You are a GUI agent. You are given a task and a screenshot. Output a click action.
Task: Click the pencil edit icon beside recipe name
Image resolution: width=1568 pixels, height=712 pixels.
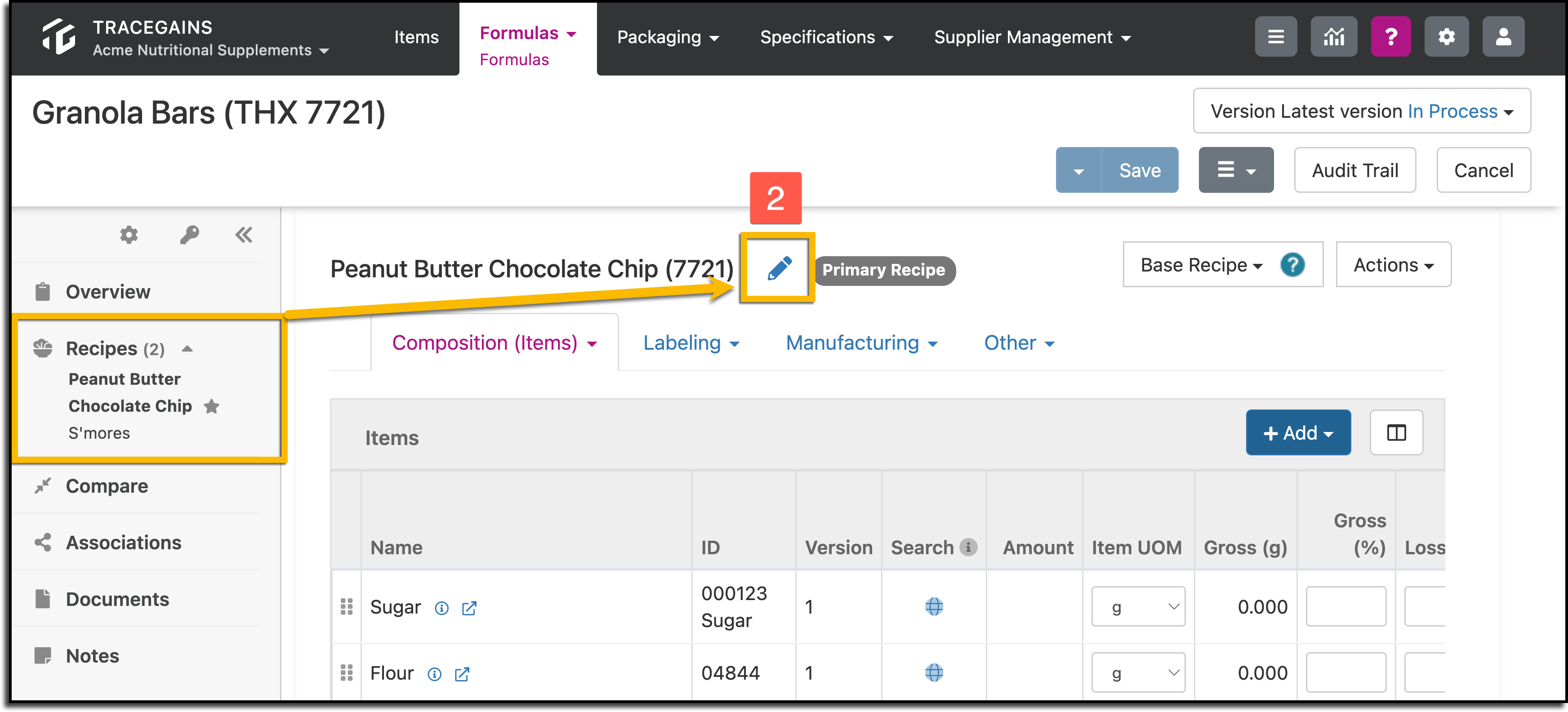coord(779,268)
